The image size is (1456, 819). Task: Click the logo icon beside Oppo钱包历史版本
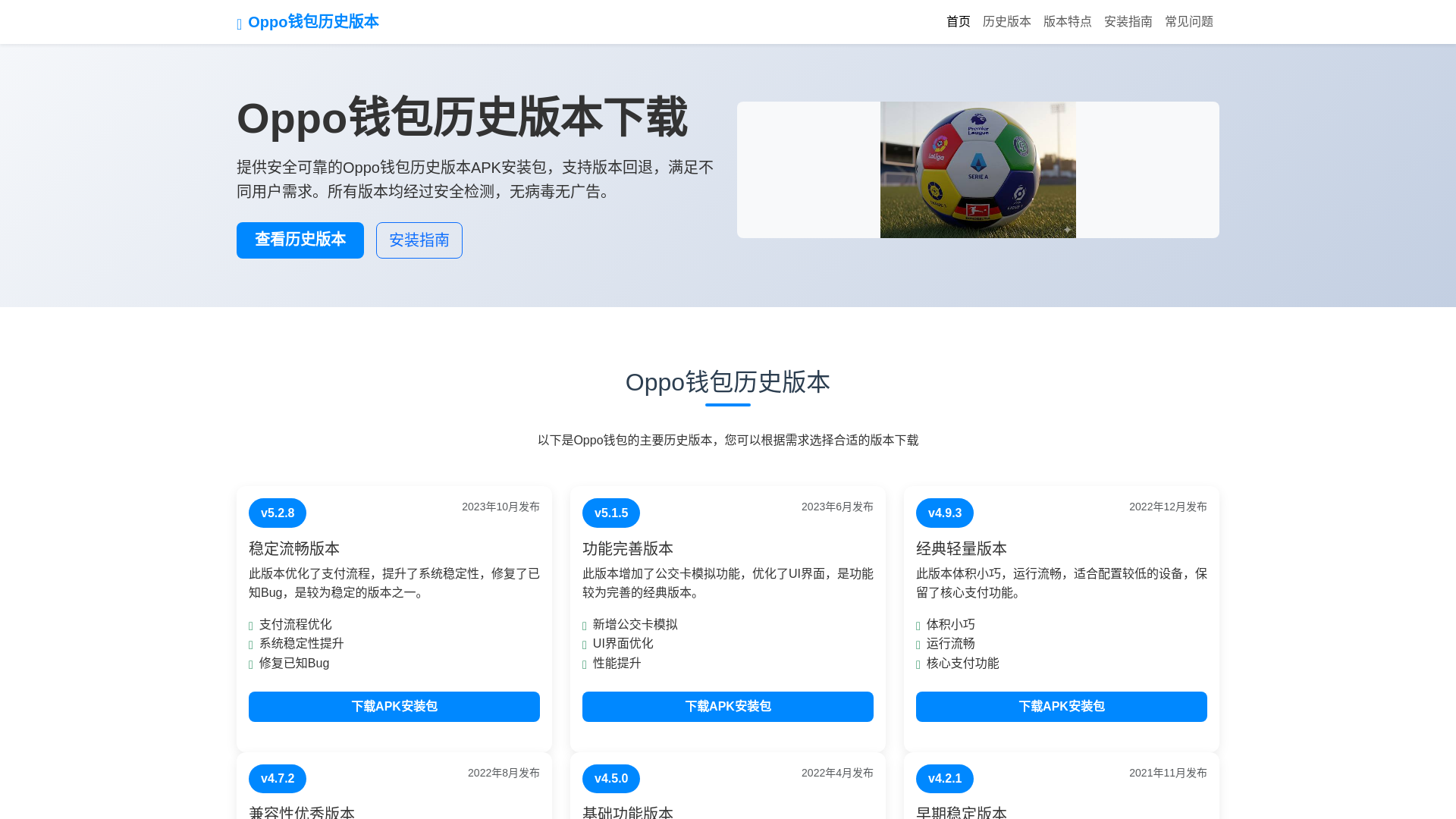[240, 25]
